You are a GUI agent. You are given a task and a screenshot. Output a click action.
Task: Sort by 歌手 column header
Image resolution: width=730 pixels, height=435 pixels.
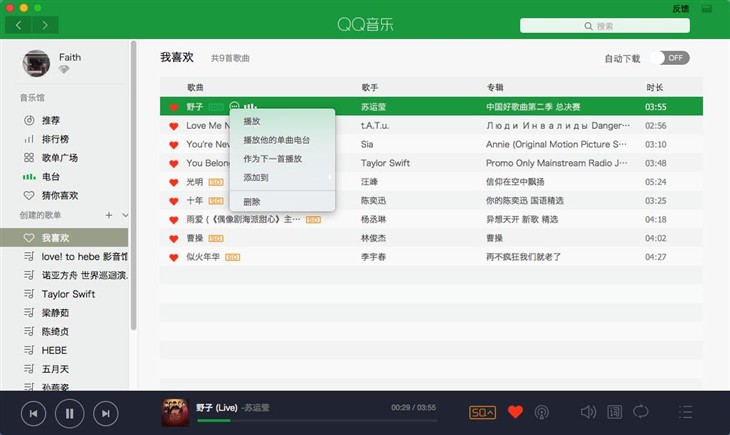click(x=370, y=87)
